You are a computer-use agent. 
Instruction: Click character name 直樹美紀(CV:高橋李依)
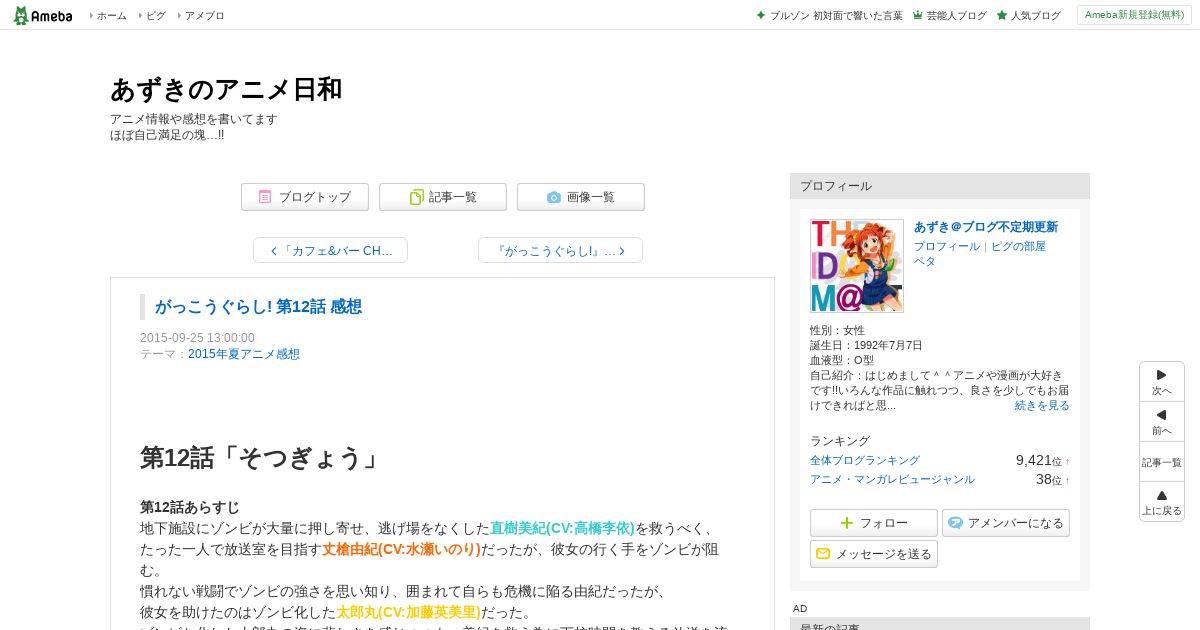tap(562, 528)
